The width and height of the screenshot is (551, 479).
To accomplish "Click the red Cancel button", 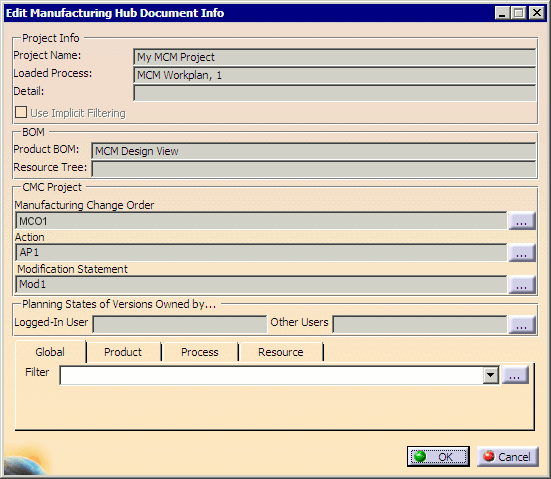I will coord(507,457).
